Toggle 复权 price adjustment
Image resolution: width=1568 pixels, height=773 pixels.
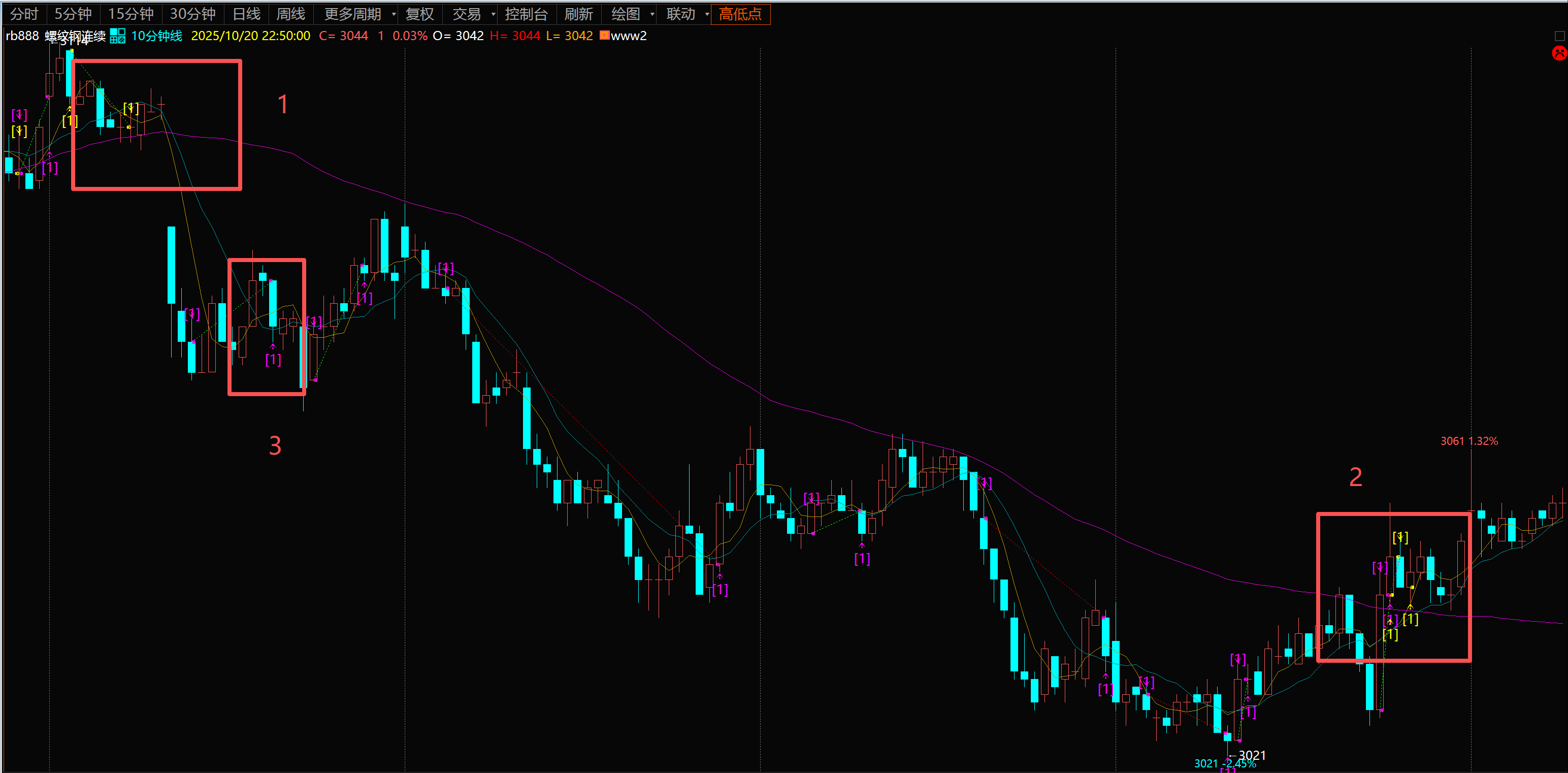click(x=419, y=14)
